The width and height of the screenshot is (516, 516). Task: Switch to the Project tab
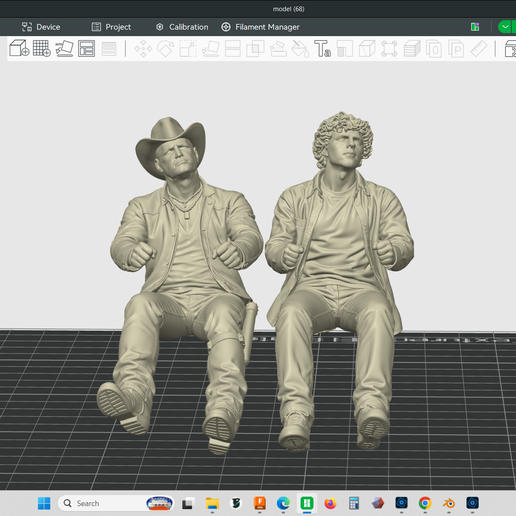111,27
